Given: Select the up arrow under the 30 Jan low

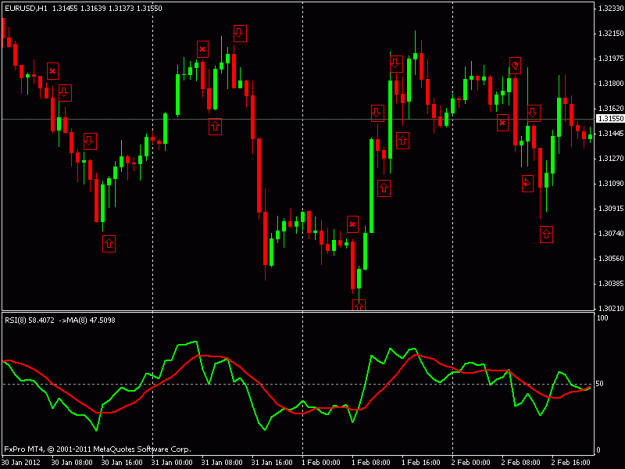Looking at the screenshot, I should point(109,243).
